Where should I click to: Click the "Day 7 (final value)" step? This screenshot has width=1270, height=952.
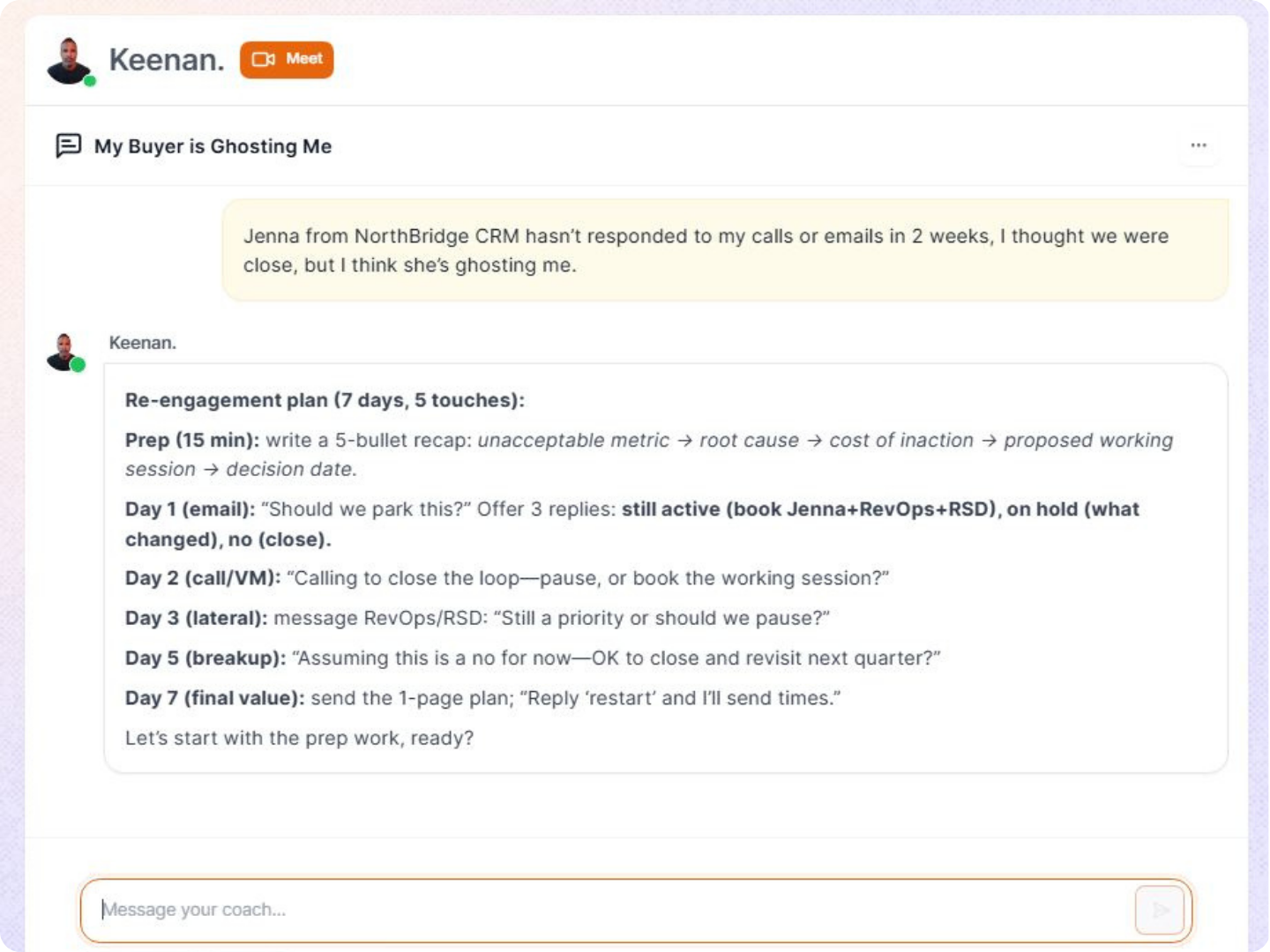click(214, 698)
